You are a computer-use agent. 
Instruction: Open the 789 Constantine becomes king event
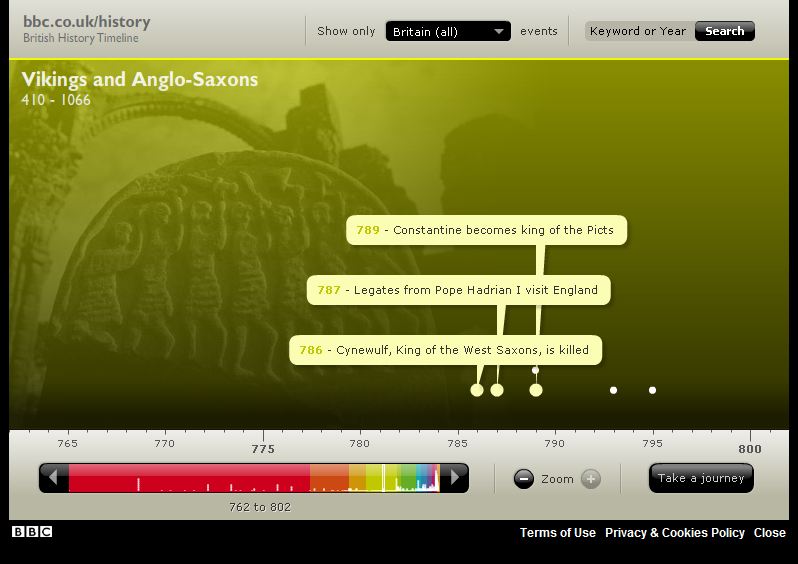(x=487, y=230)
